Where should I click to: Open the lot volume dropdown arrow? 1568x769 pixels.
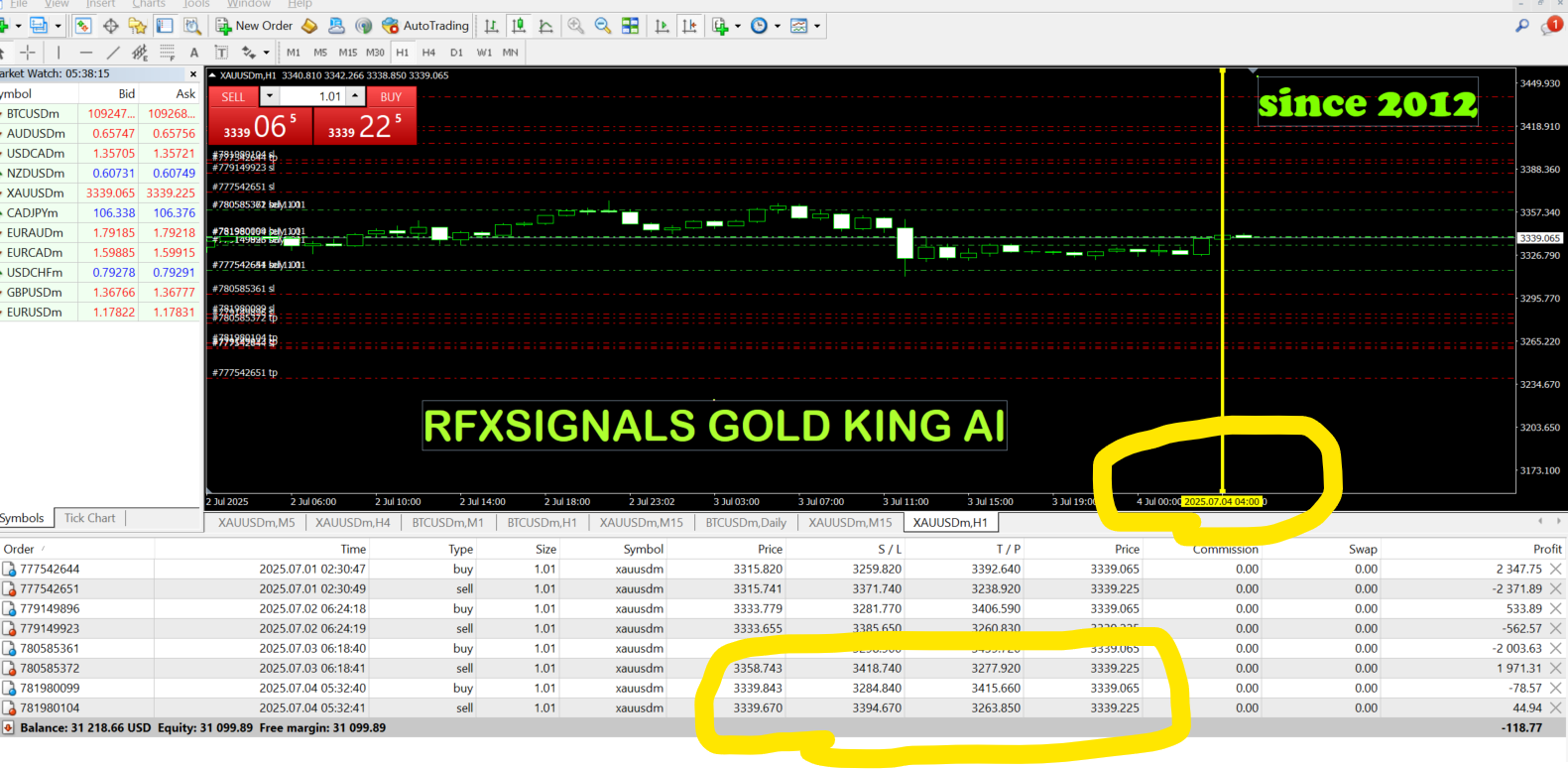[x=270, y=96]
